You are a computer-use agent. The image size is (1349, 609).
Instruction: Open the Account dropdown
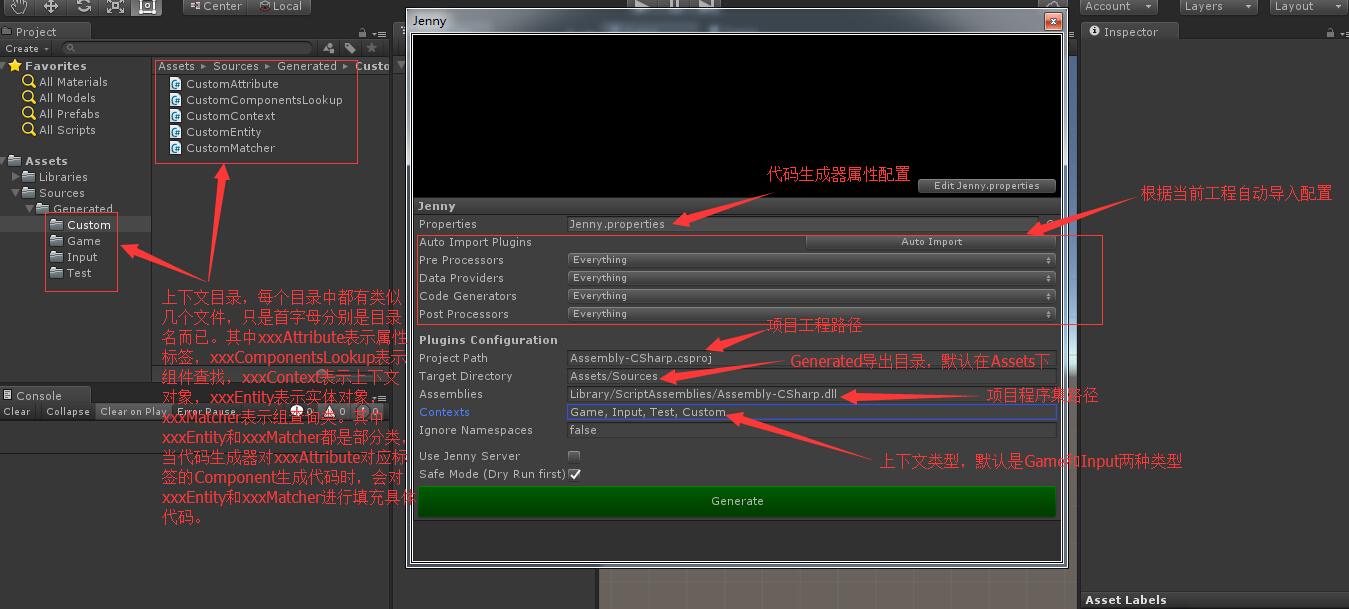(1117, 6)
